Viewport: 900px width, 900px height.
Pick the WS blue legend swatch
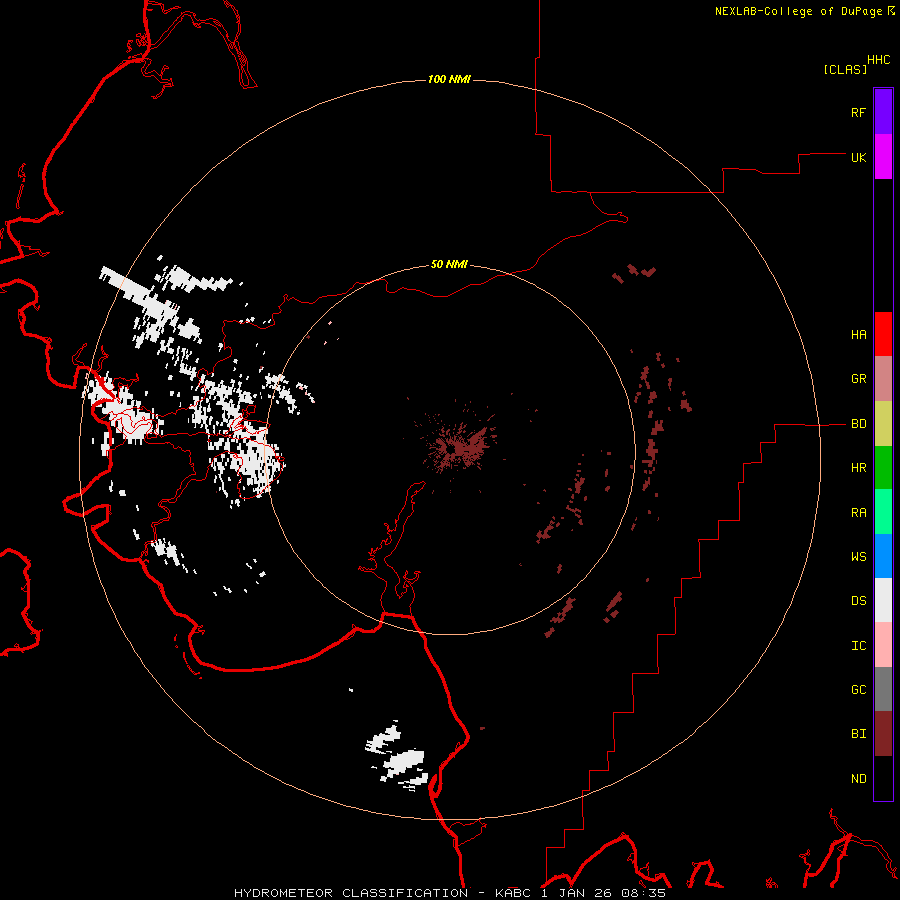[x=883, y=556]
